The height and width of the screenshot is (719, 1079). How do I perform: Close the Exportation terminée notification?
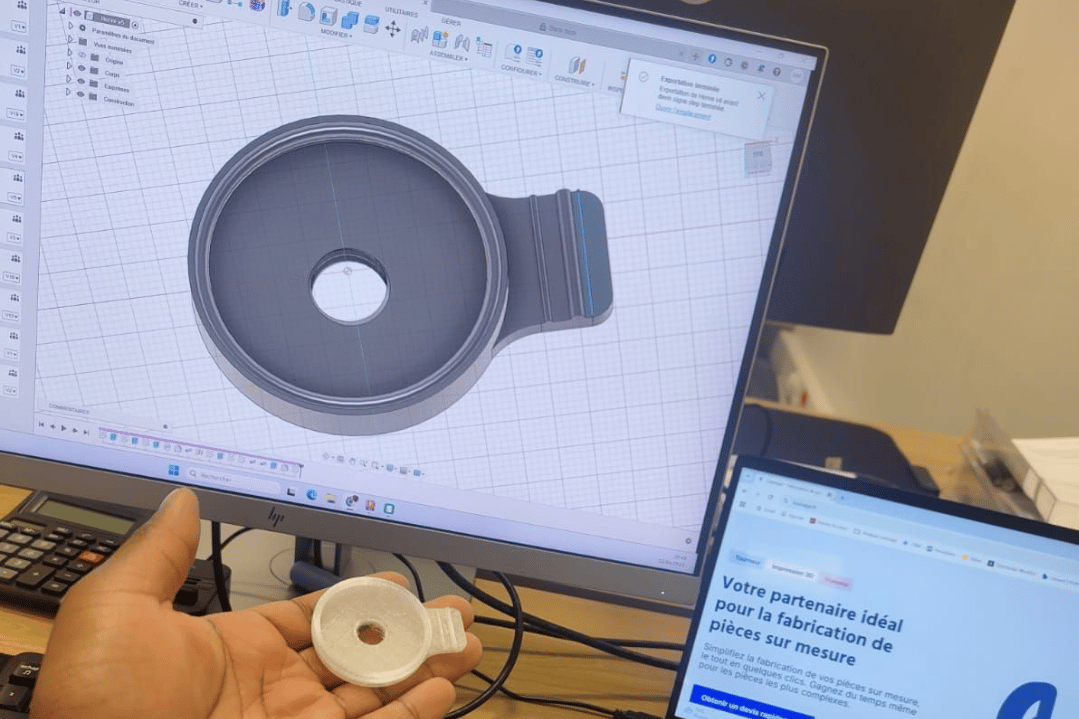coord(761,96)
